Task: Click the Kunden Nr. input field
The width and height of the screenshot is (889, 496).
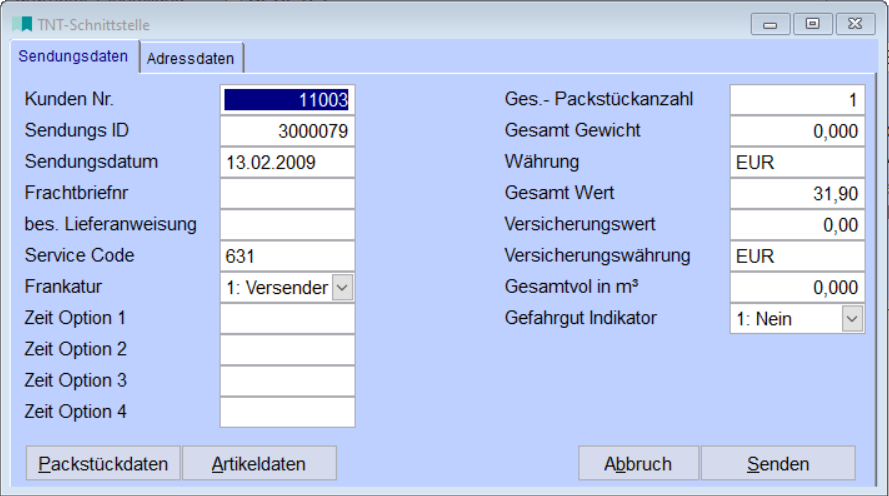Action: 287,100
